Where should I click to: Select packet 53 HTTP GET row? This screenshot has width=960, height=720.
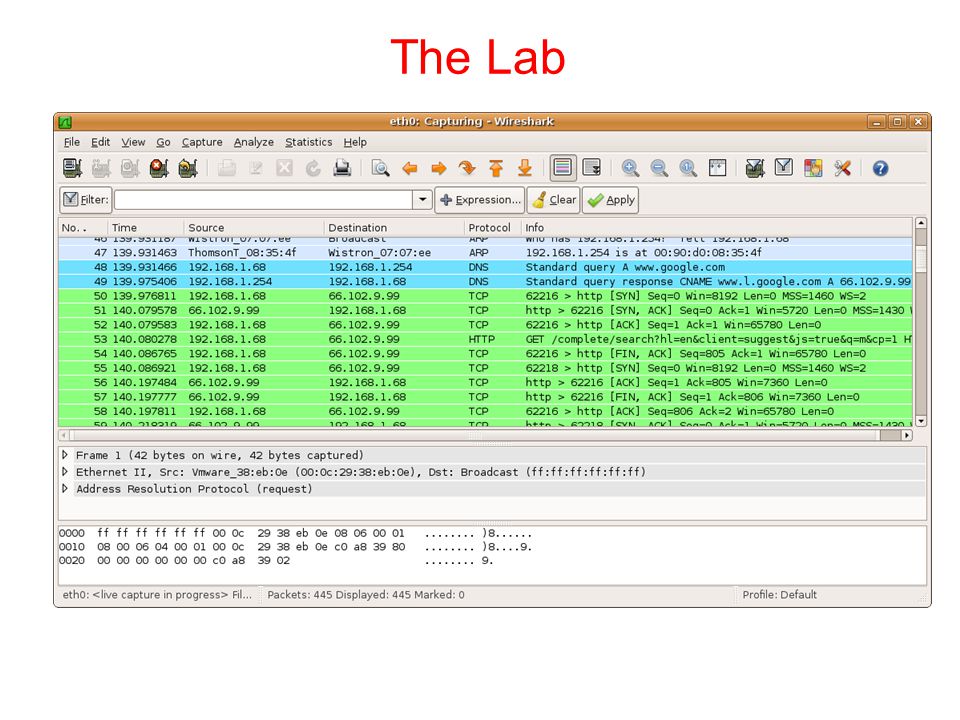pyautogui.click(x=485, y=339)
